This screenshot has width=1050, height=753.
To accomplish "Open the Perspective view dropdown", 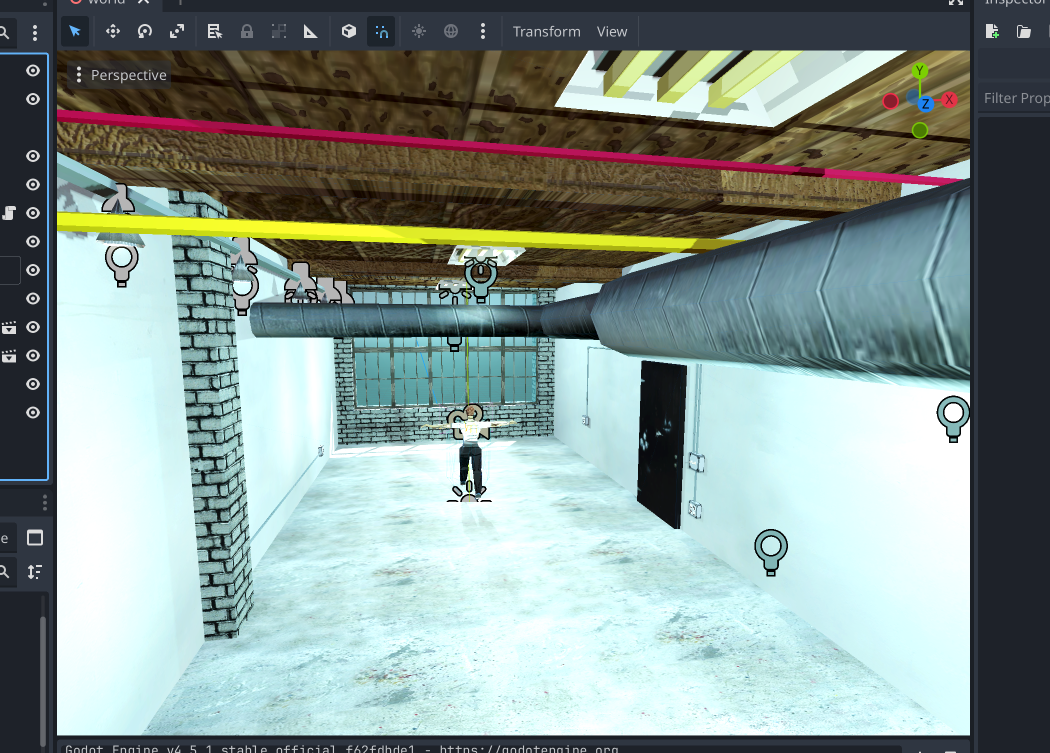I will [x=119, y=75].
